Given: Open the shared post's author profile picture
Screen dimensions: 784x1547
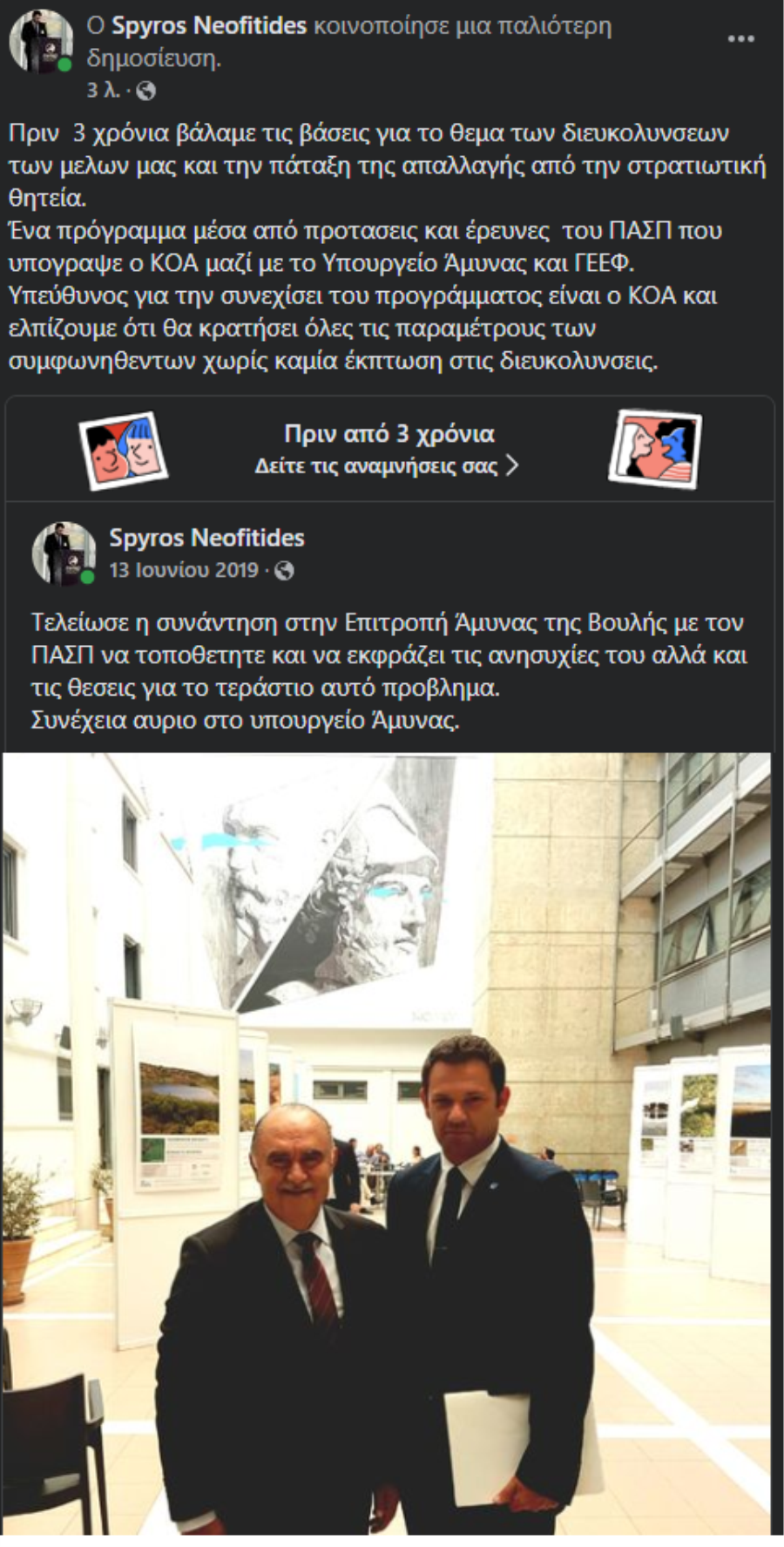Looking at the screenshot, I should coord(64,553).
